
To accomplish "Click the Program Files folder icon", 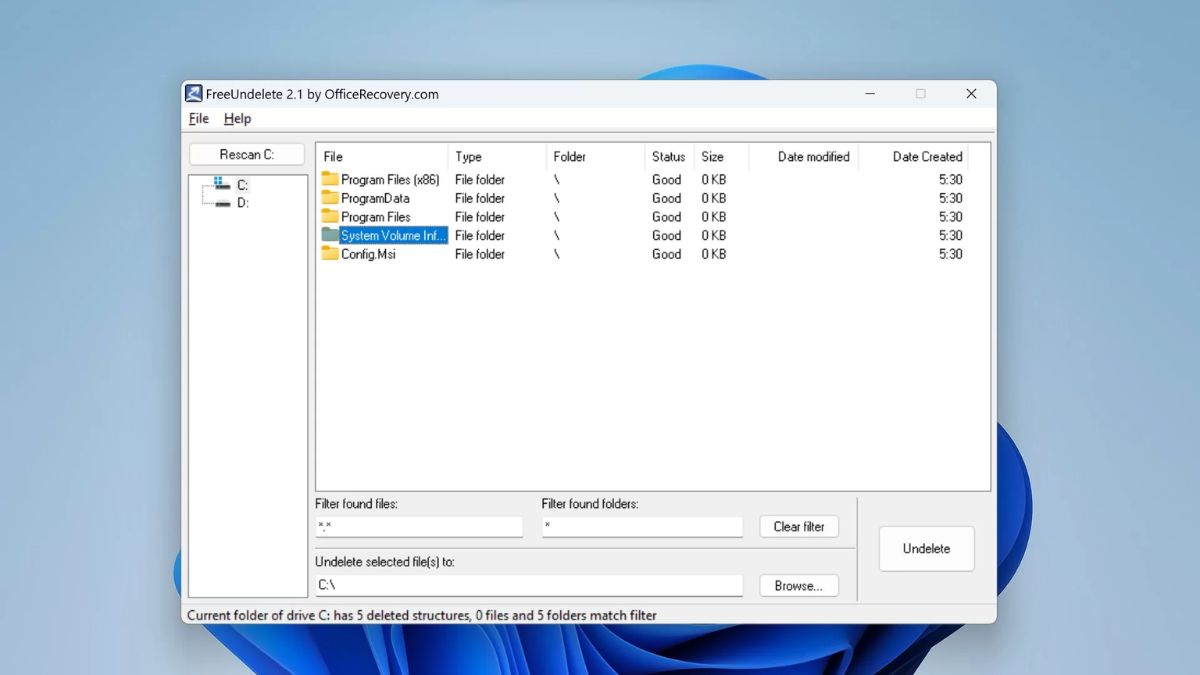I will point(330,216).
